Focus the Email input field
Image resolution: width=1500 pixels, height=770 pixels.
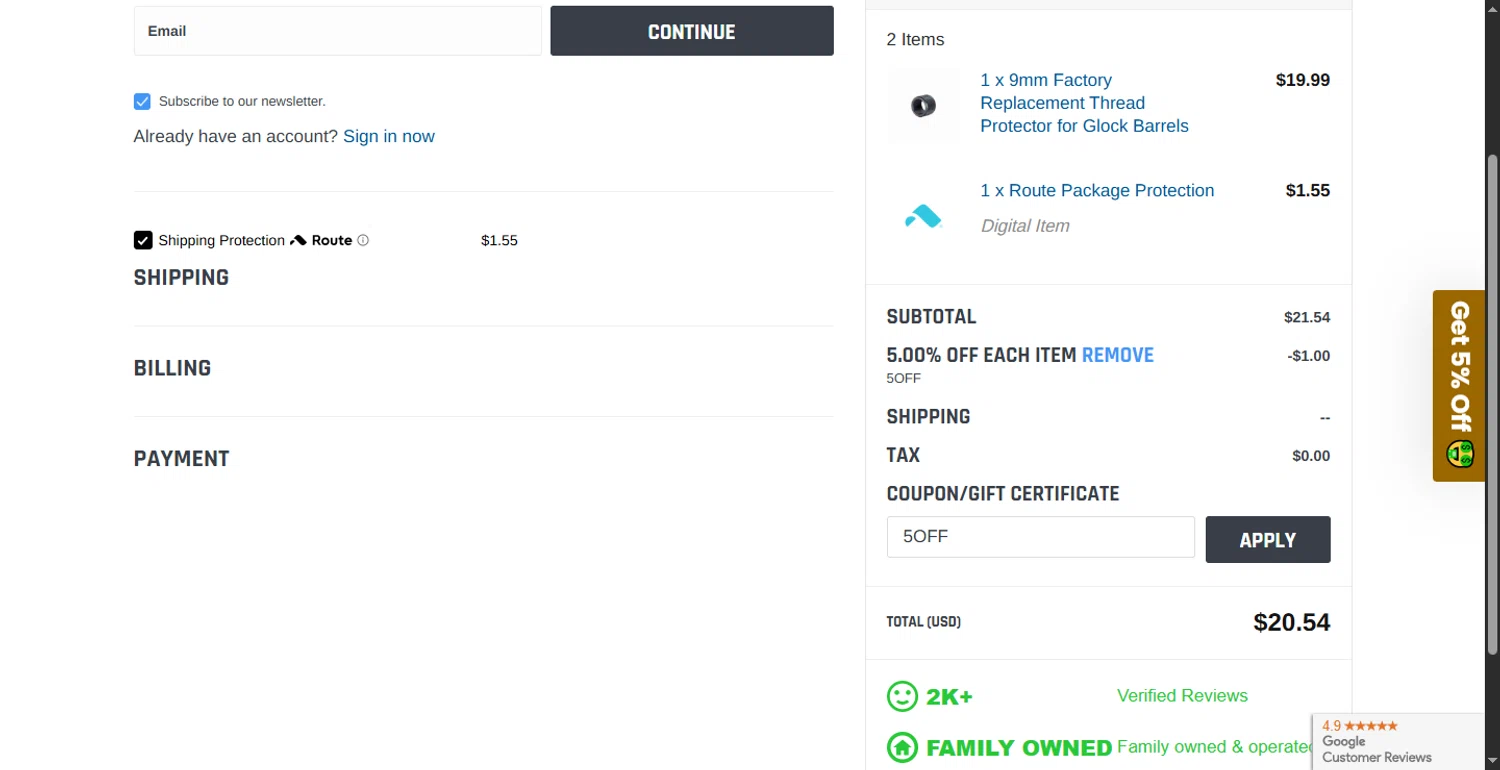click(337, 31)
